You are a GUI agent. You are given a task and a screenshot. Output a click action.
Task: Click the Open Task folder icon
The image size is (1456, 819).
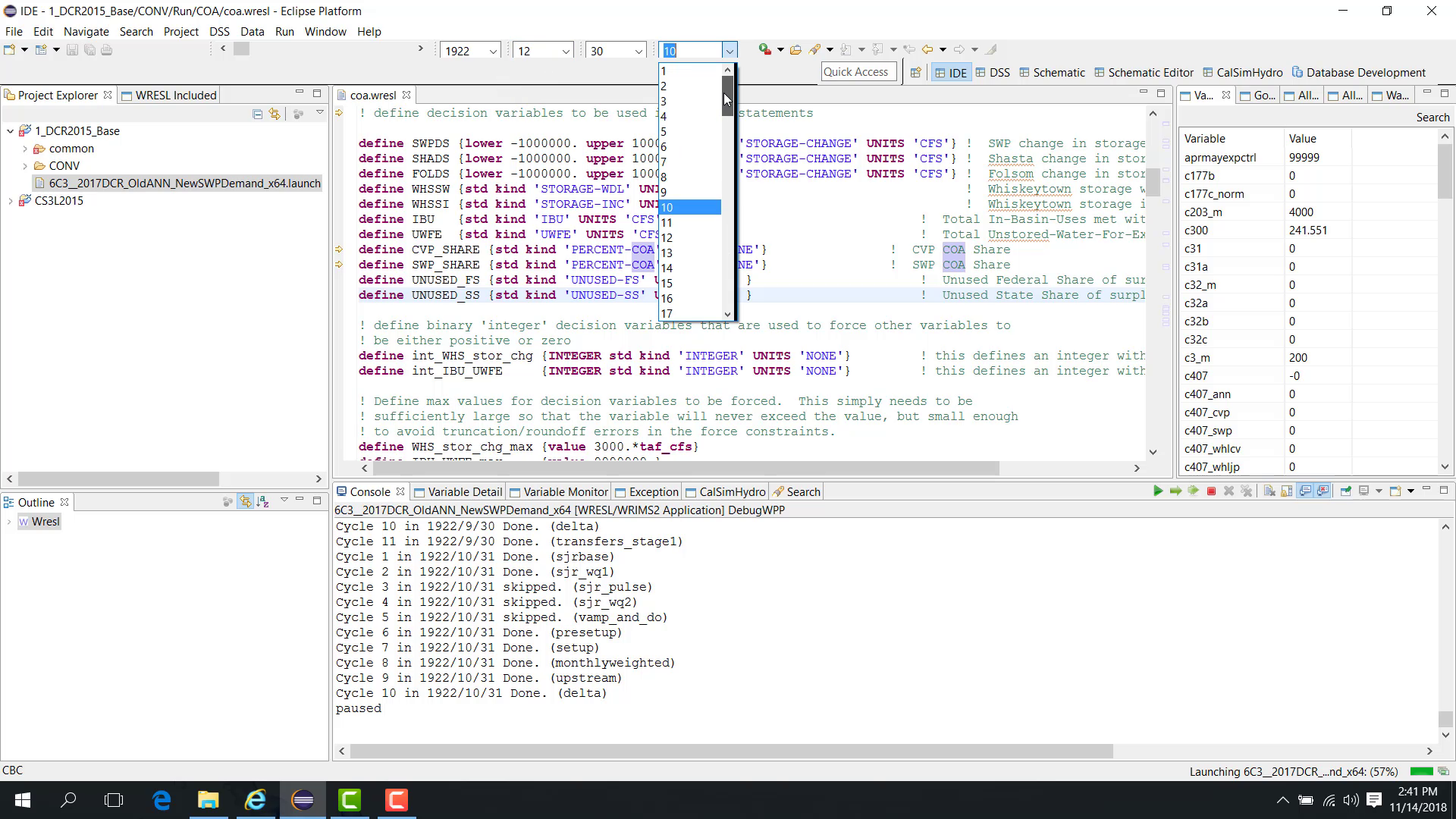(x=795, y=50)
